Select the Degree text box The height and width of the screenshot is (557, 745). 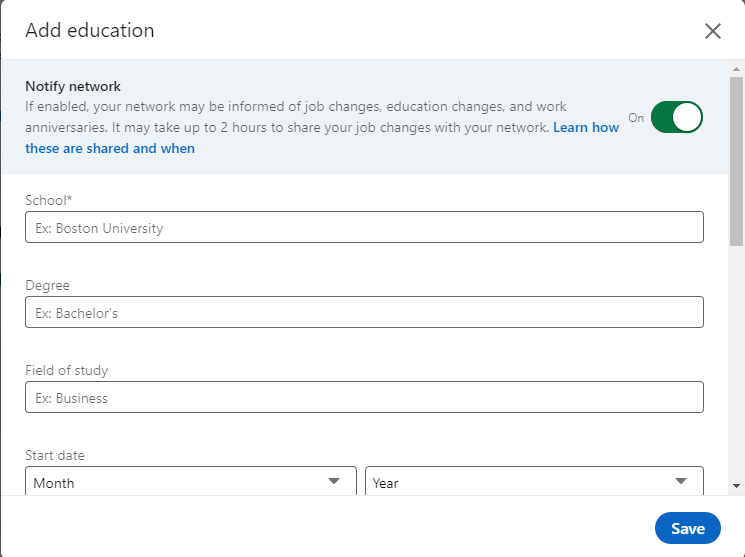(x=364, y=312)
